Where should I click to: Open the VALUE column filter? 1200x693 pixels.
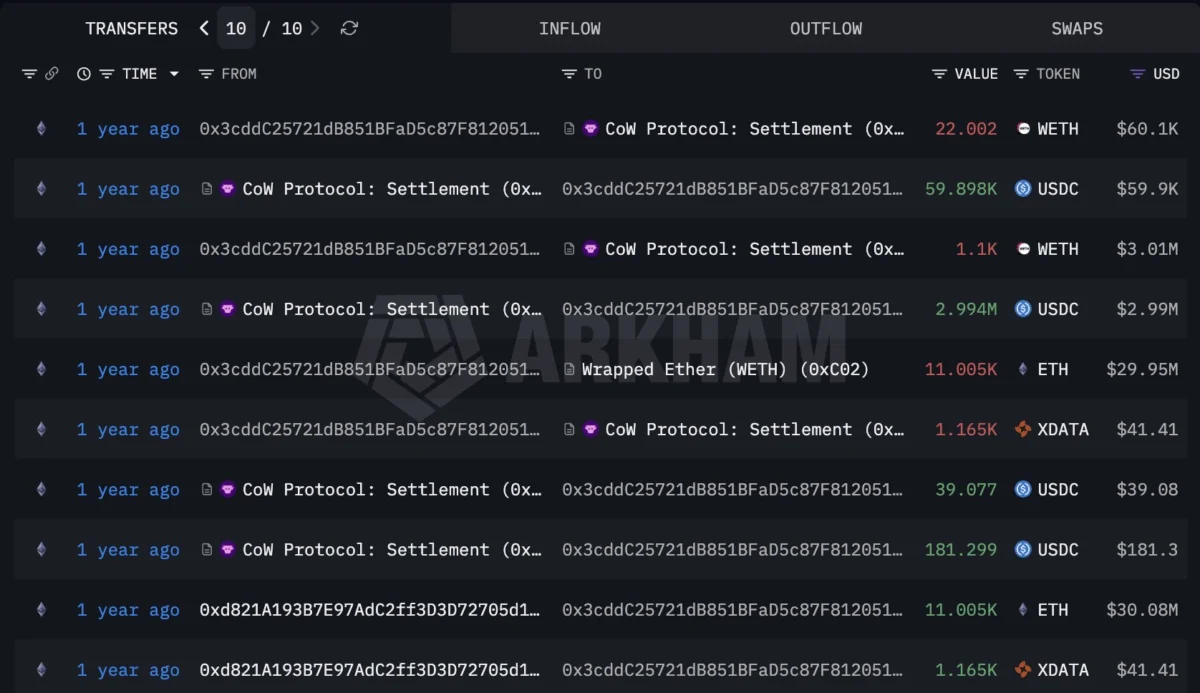pos(939,74)
